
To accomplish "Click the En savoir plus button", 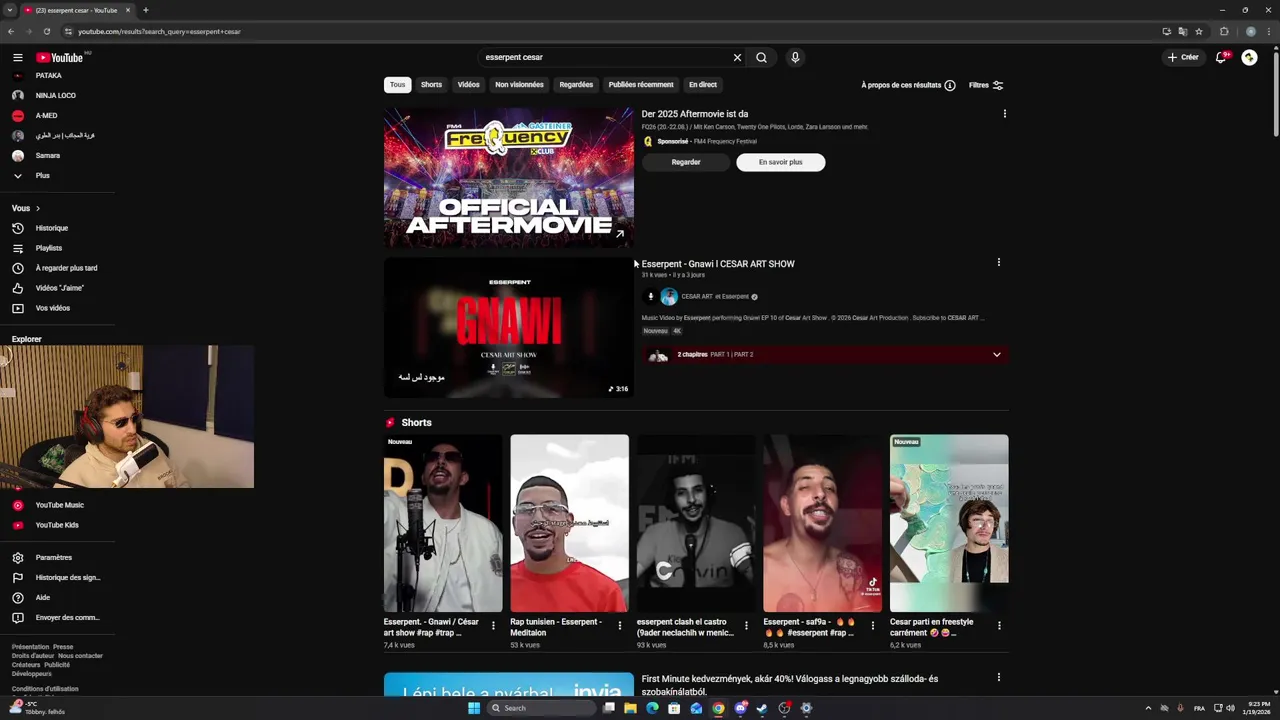I will pyautogui.click(x=780, y=162).
